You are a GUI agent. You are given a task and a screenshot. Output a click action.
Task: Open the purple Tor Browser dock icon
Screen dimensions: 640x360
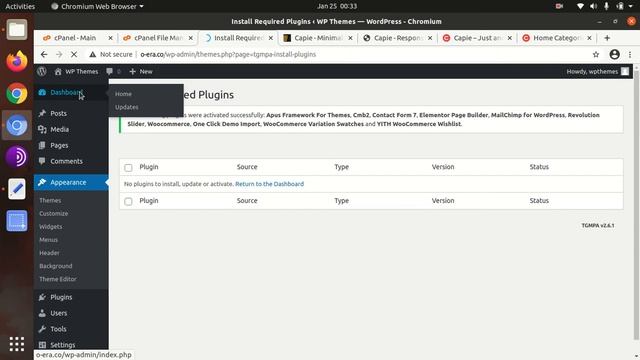pyautogui.click(x=17, y=157)
